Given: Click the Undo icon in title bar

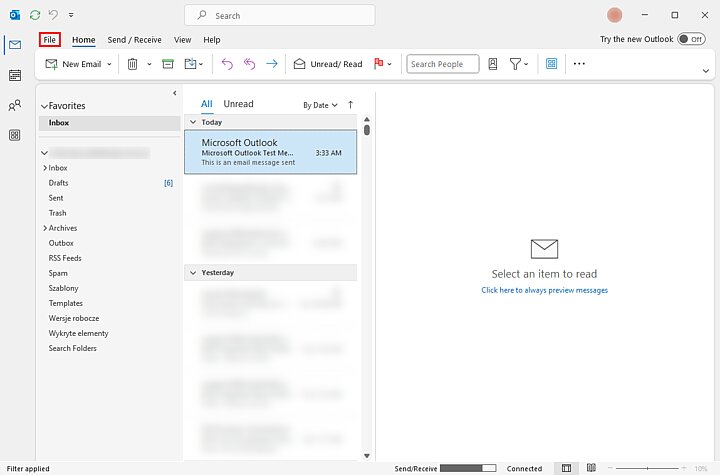Looking at the screenshot, I should (x=53, y=15).
